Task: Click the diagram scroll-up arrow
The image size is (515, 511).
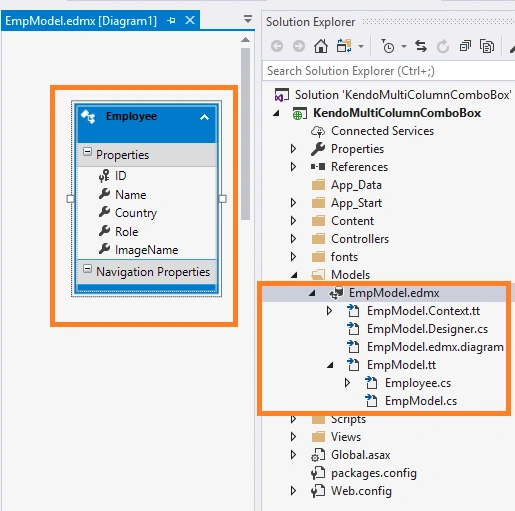Action: click(245, 40)
